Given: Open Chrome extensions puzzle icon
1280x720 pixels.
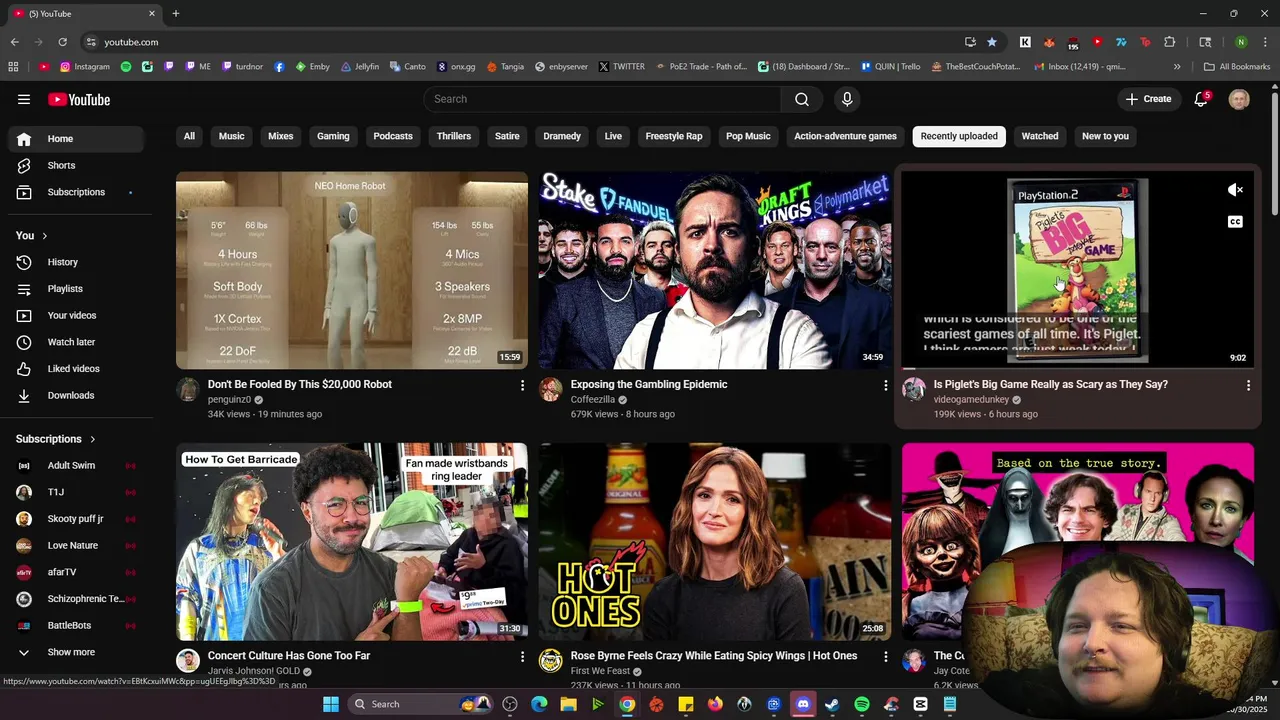Looking at the screenshot, I should pos(1169,42).
